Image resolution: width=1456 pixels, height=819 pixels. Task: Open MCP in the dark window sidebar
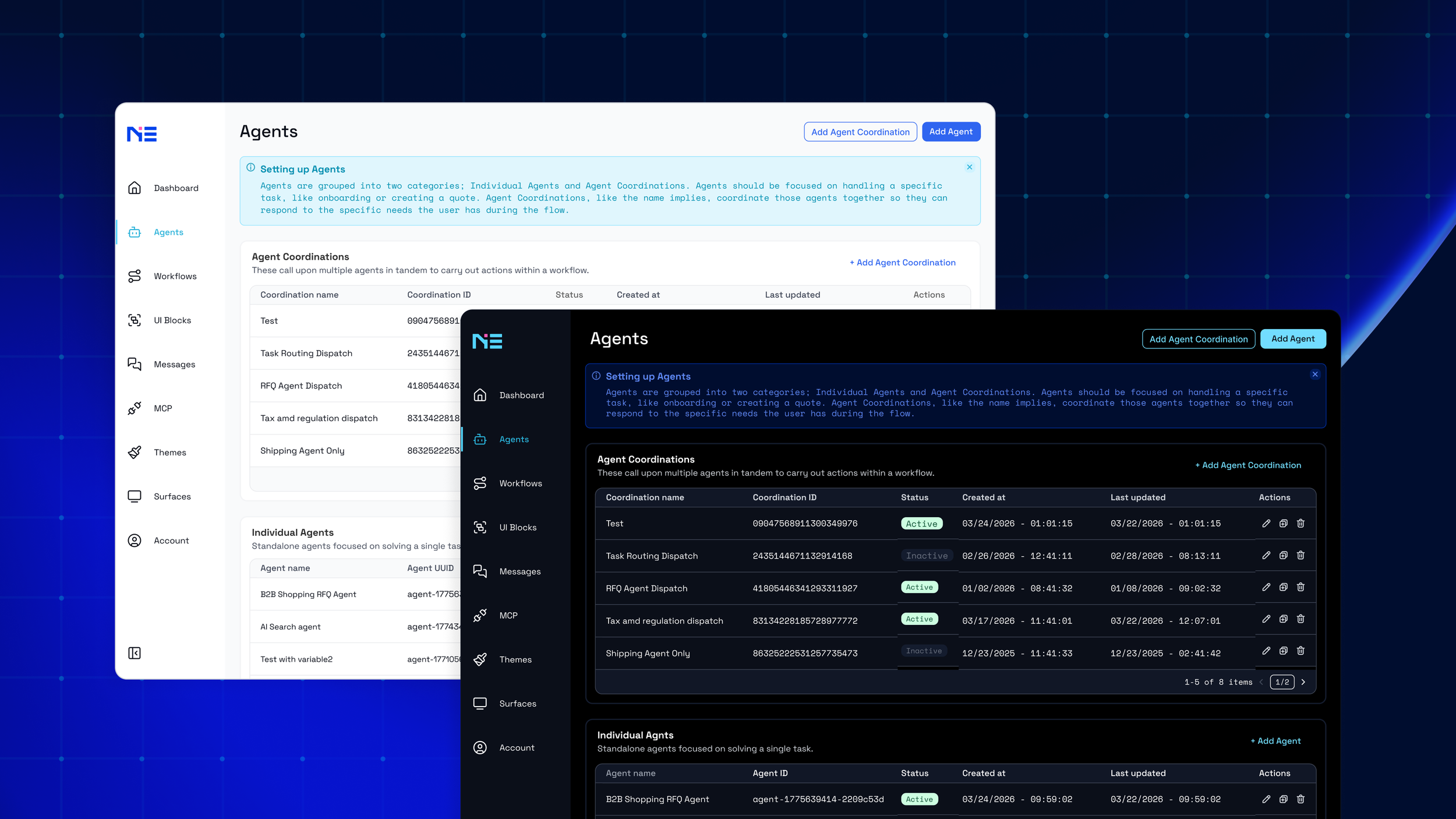[495, 615]
